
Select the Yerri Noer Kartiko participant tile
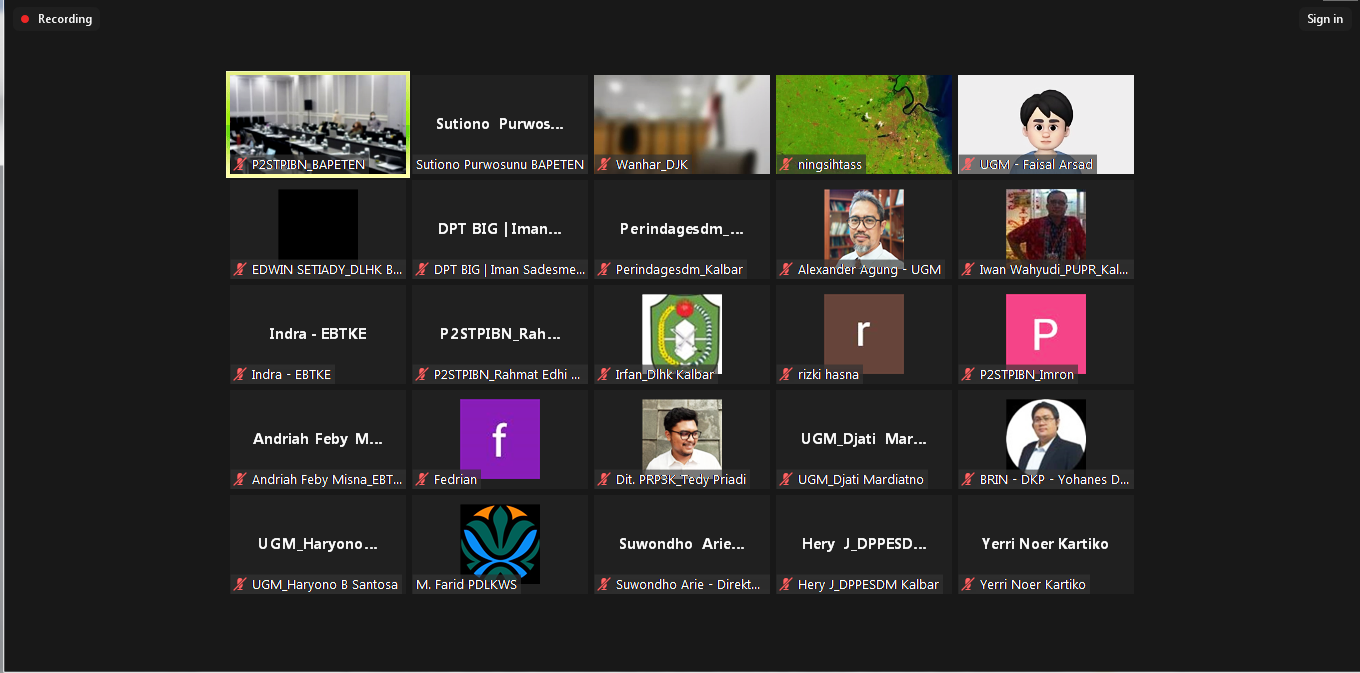[1045, 544]
